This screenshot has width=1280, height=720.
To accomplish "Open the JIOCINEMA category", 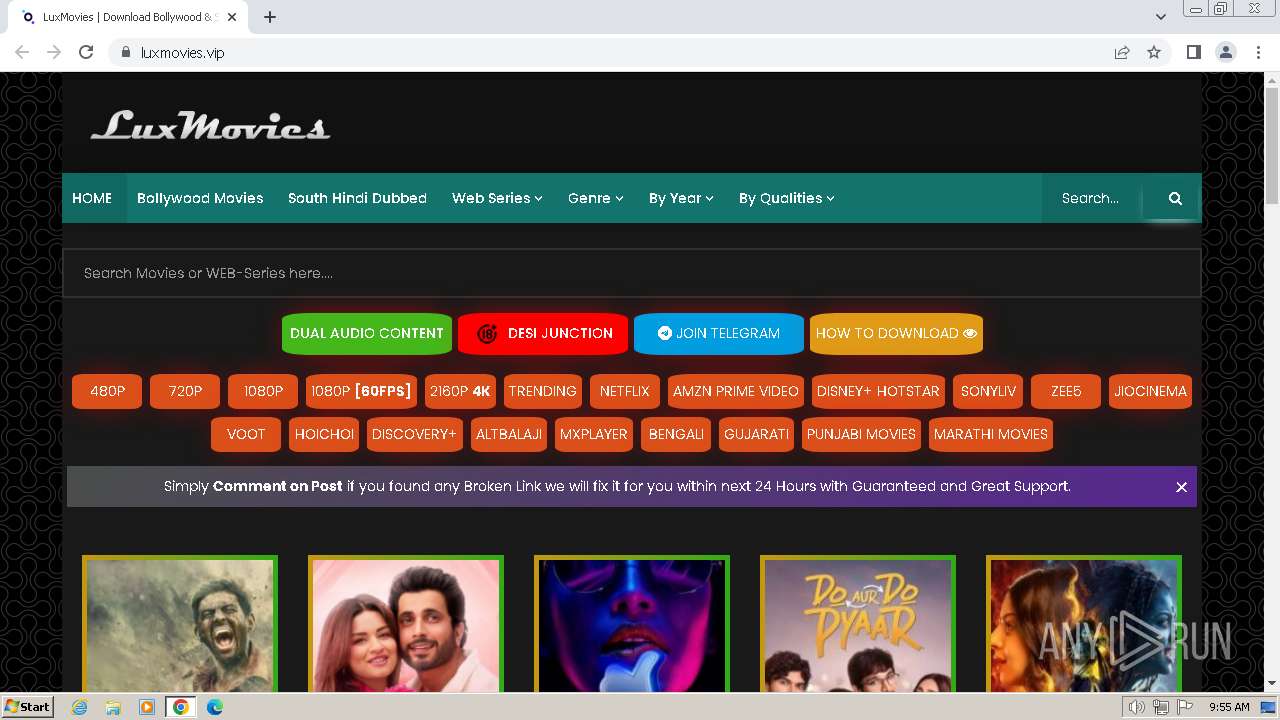I will click(1150, 391).
